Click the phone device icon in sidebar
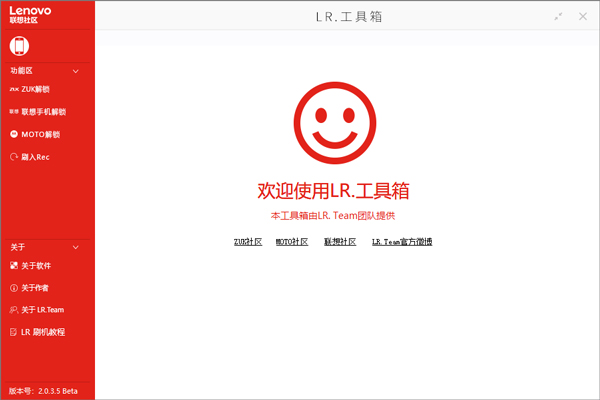 19,46
